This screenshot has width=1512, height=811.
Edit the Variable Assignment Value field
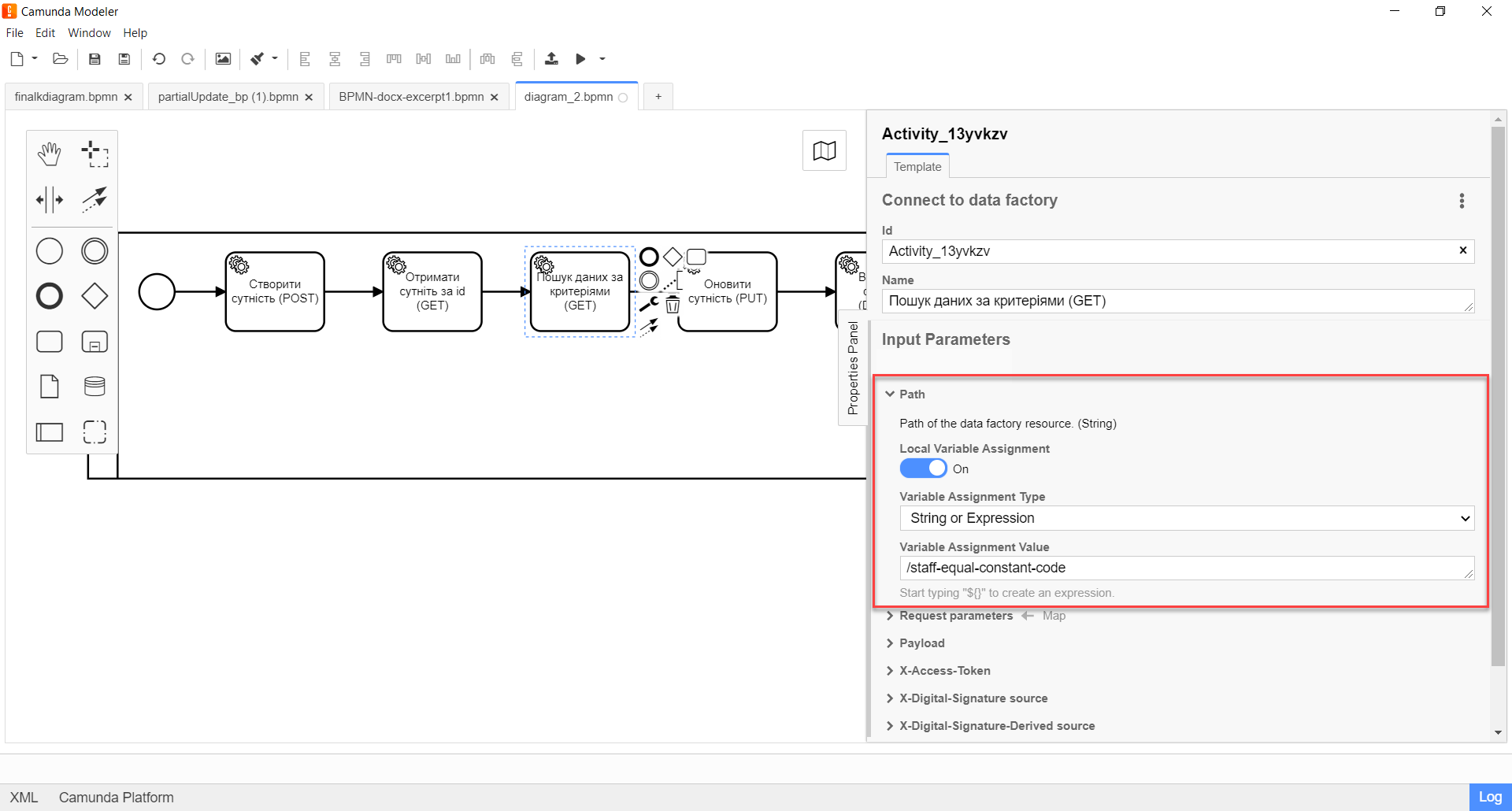pyautogui.click(x=1187, y=568)
